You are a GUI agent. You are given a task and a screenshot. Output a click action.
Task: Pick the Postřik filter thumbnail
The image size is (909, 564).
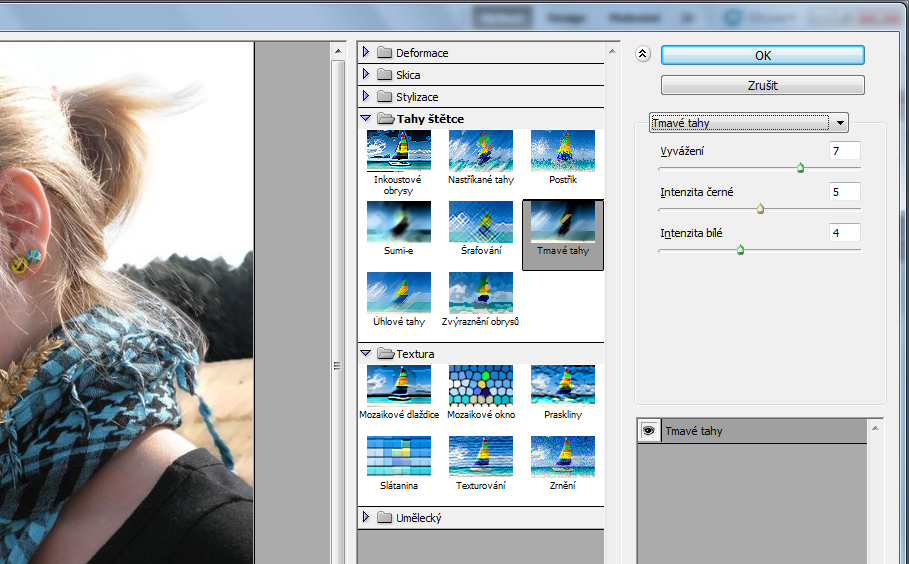click(x=562, y=151)
